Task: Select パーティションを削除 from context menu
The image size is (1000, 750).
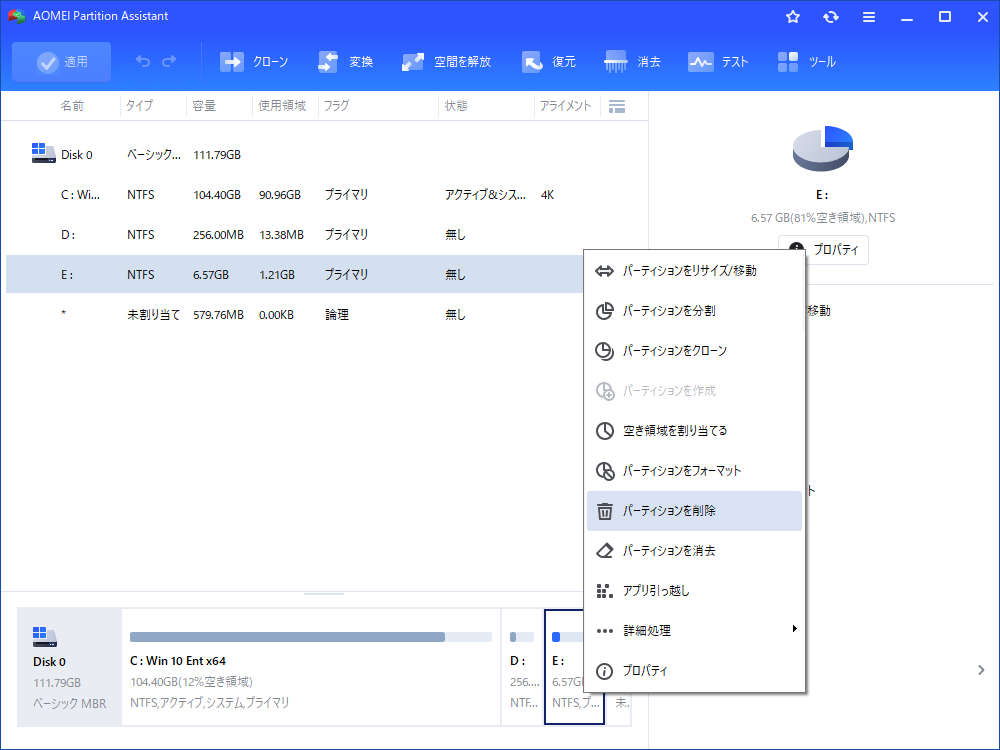Action: [695, 511]
